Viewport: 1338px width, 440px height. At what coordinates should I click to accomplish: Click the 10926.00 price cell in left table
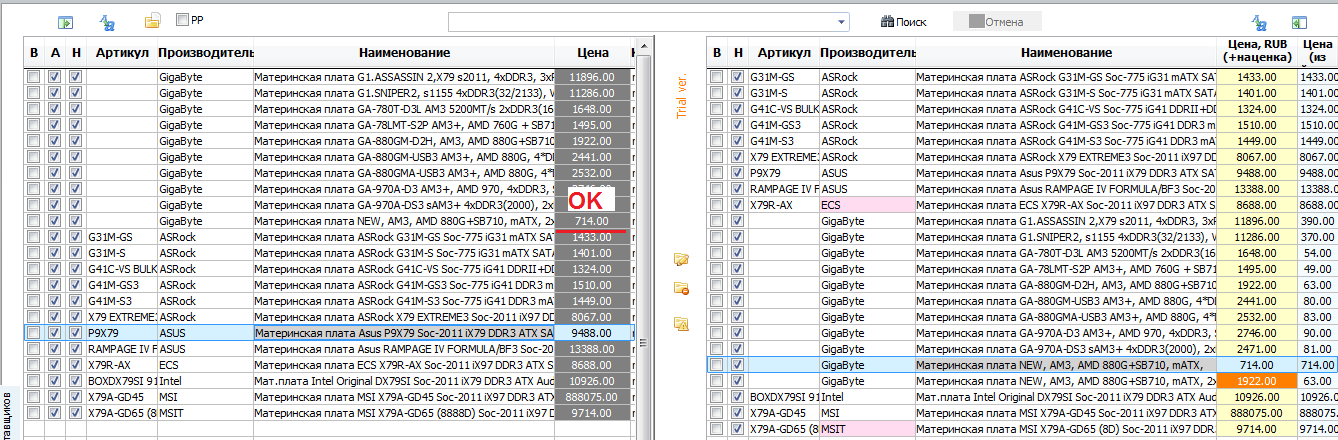(x=594, y=380)
